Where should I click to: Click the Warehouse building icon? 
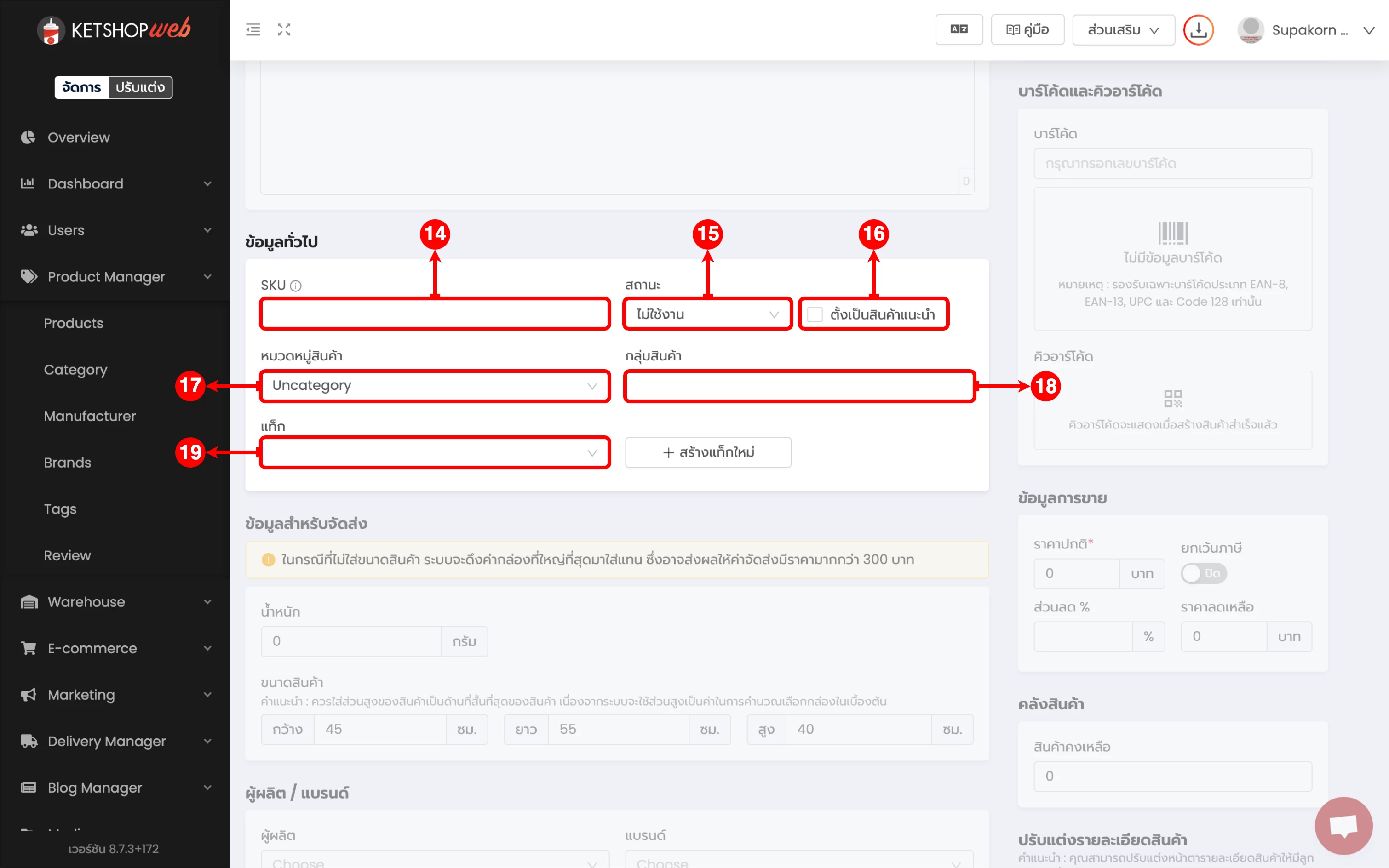[x=29, y=602]
